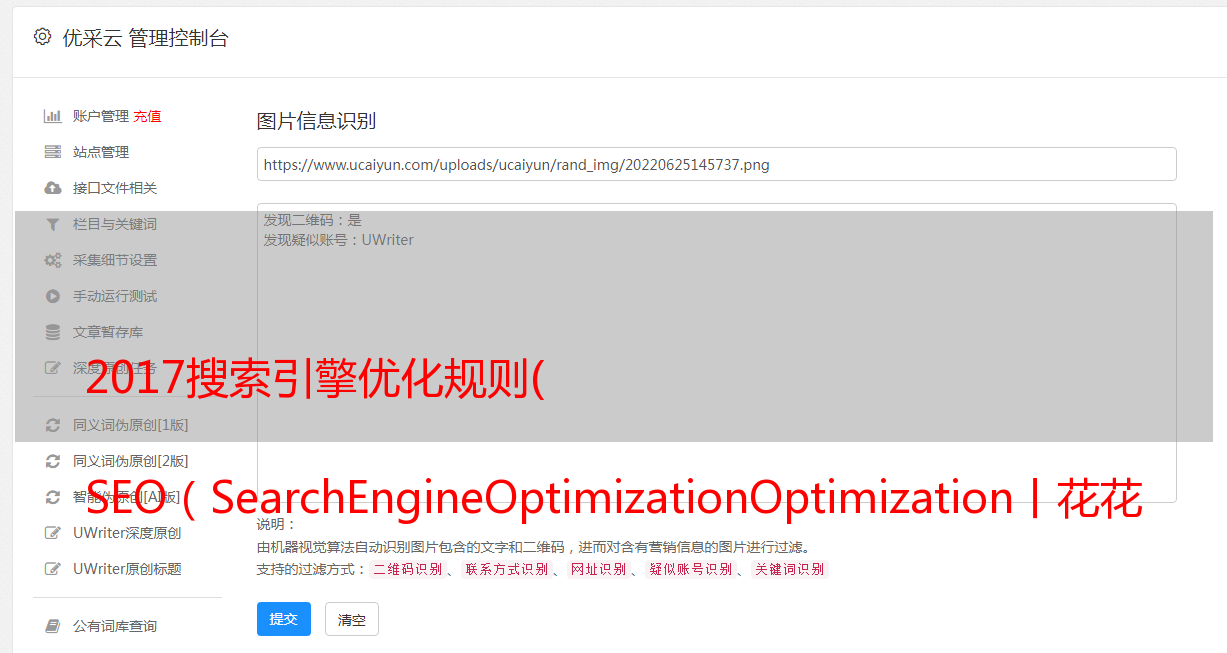
Task: Go to UWriter原创标题 page
Action: [x=127, y=569]
